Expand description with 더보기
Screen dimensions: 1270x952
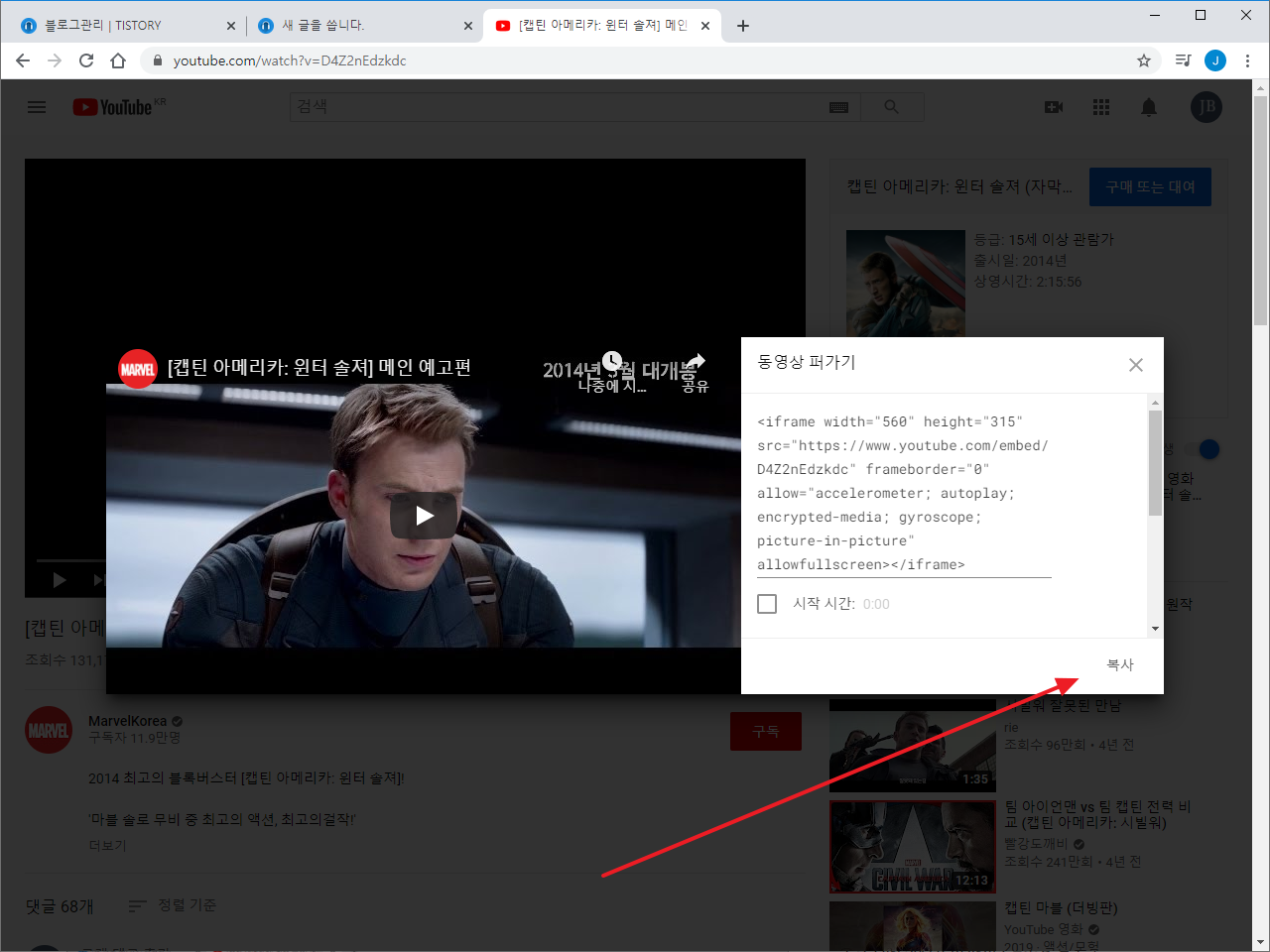(107, 845)
